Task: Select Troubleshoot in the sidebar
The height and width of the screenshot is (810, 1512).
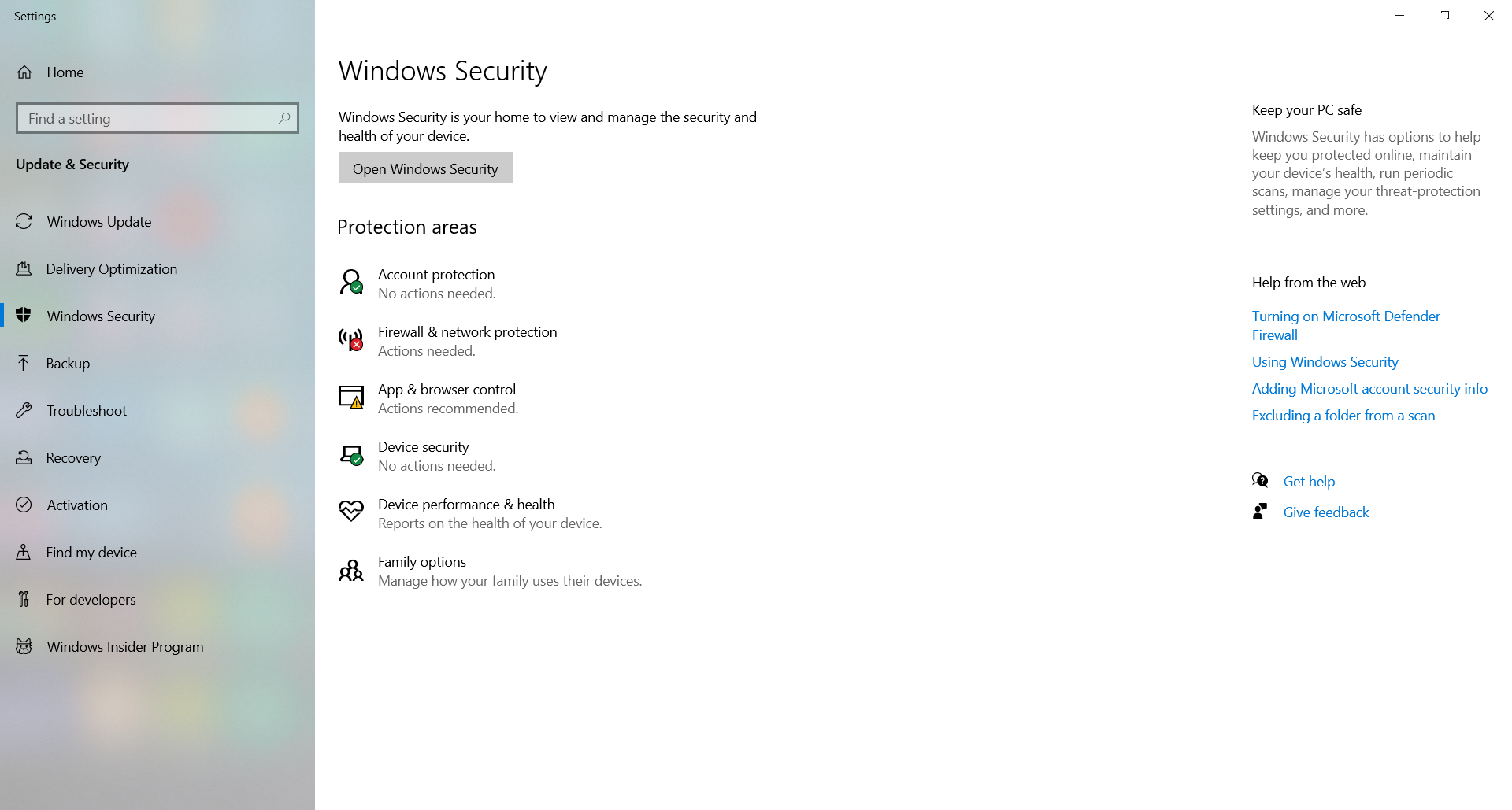Action: click(86, 411)
